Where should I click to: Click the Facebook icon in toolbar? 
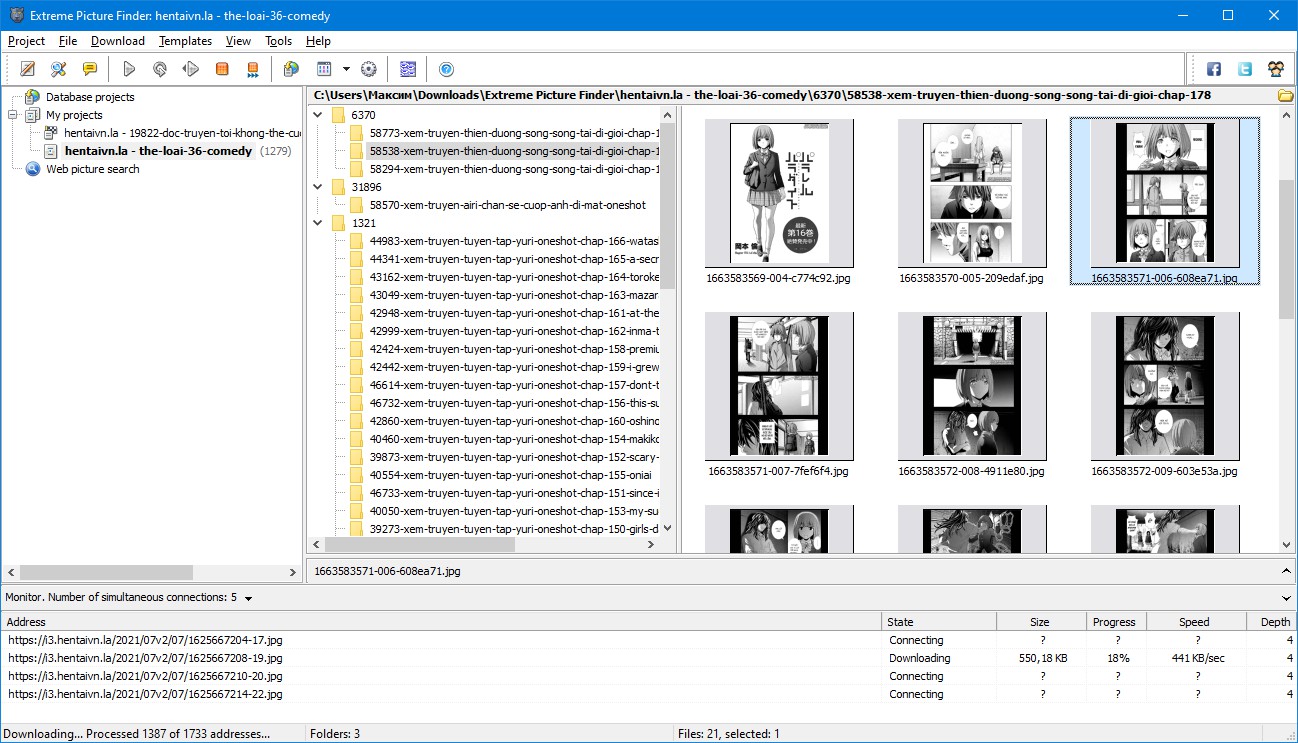[1214, 69]
